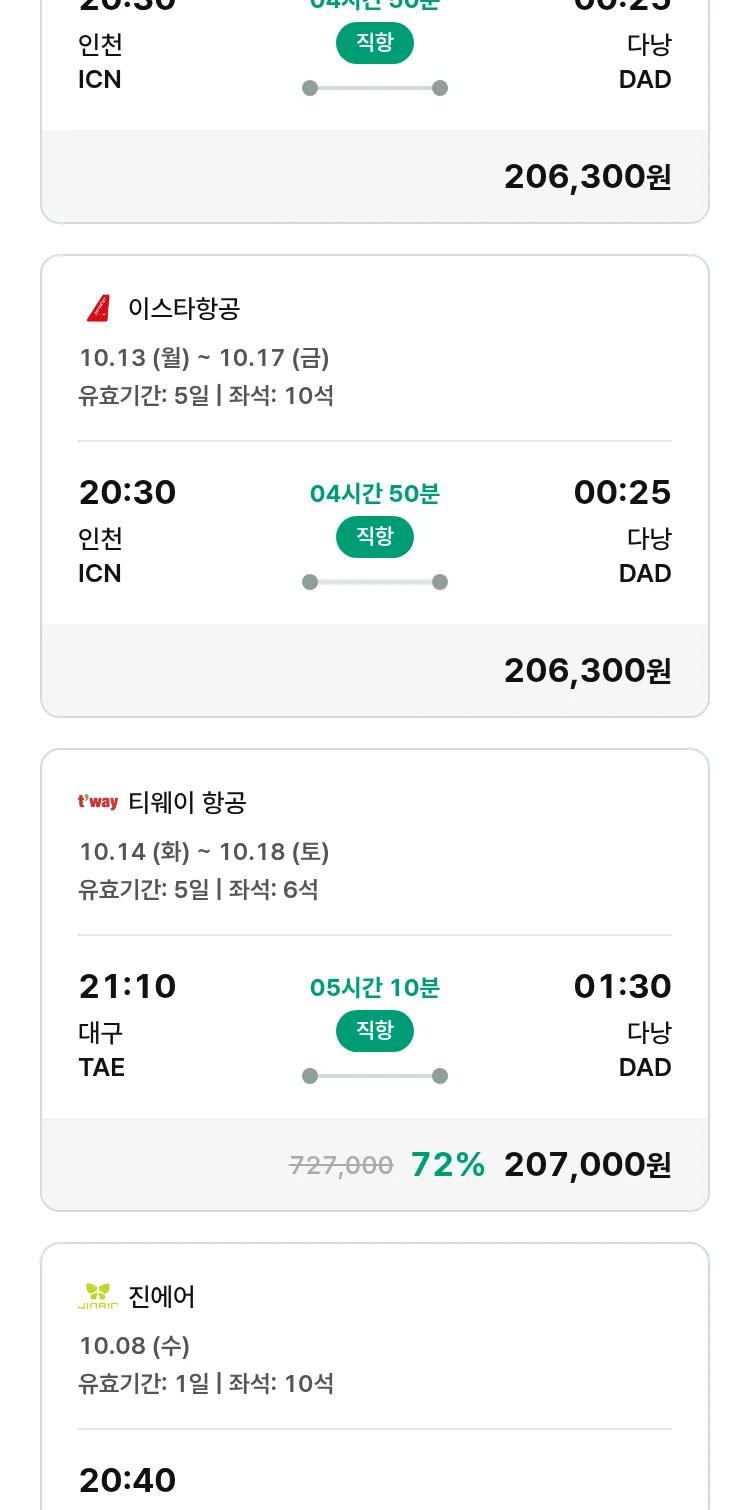Screen dimensions: 750x1510
Task: Click the 10.14 (화) ~ 10.18 (토) dates
Action: point(204,852)
